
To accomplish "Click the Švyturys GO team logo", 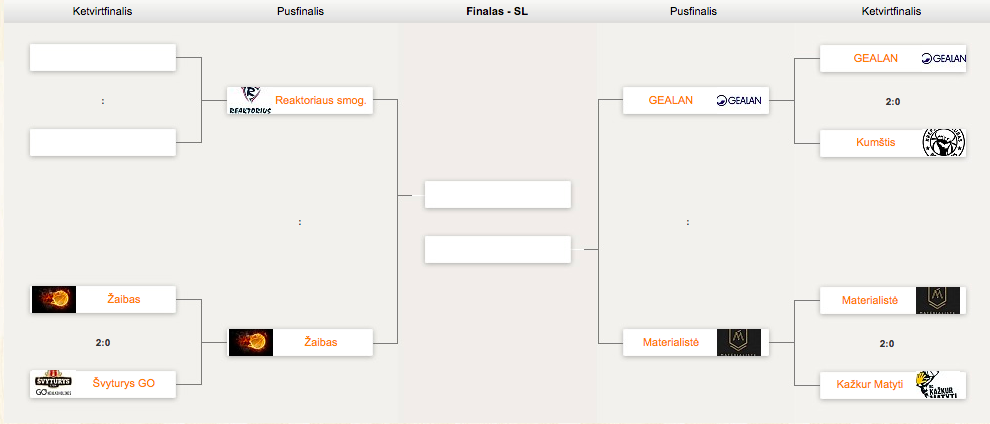I will point(54,384).
